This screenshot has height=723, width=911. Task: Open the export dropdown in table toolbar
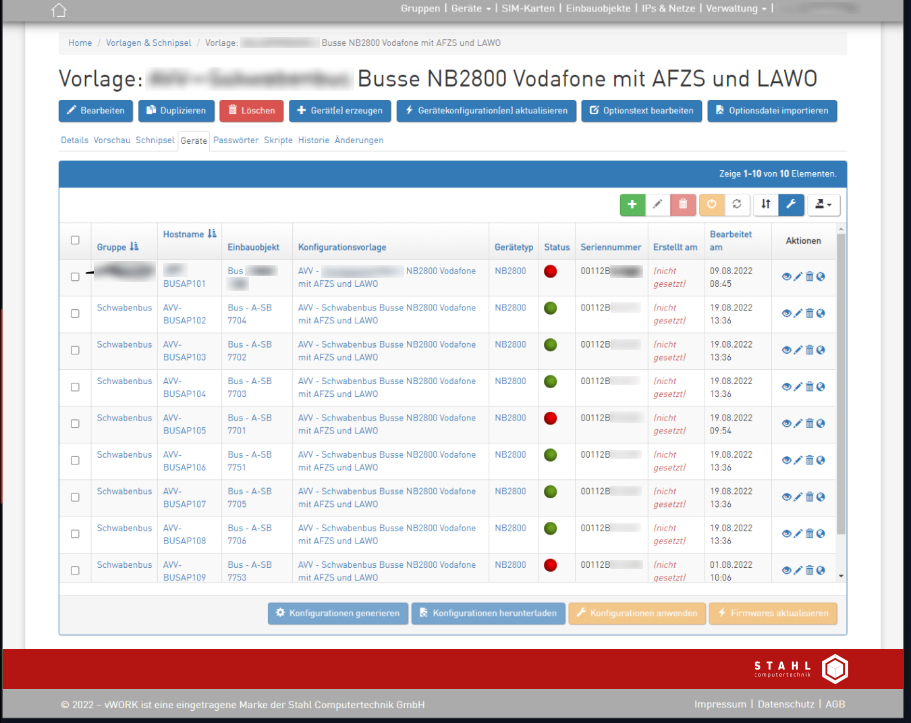point(824,204)
